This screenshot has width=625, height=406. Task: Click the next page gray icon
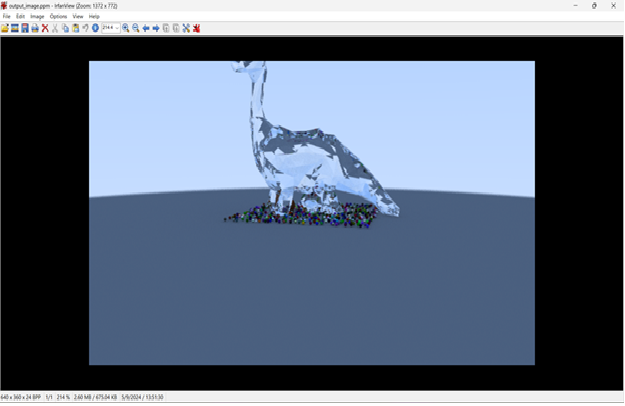tap(176, 28)
